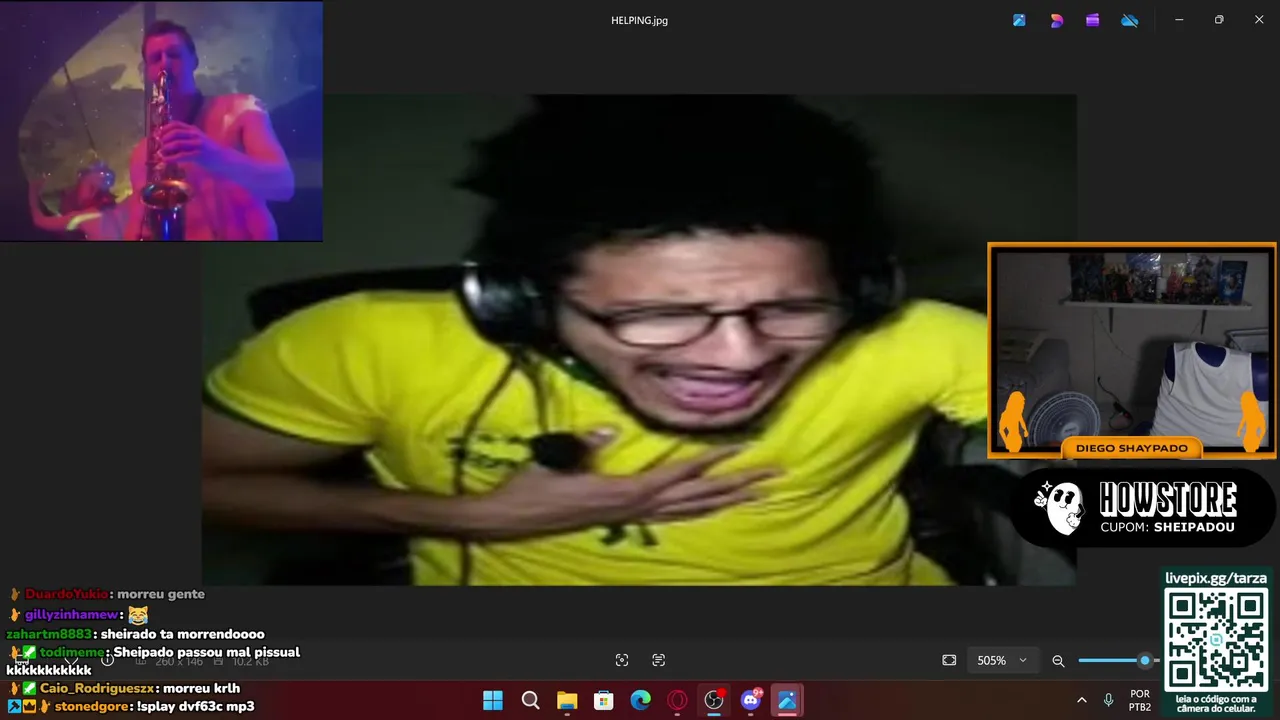Click the scan text icon in bottom toolbar
This screenshot has width=1280, height=720.
(x=658, y=660)
